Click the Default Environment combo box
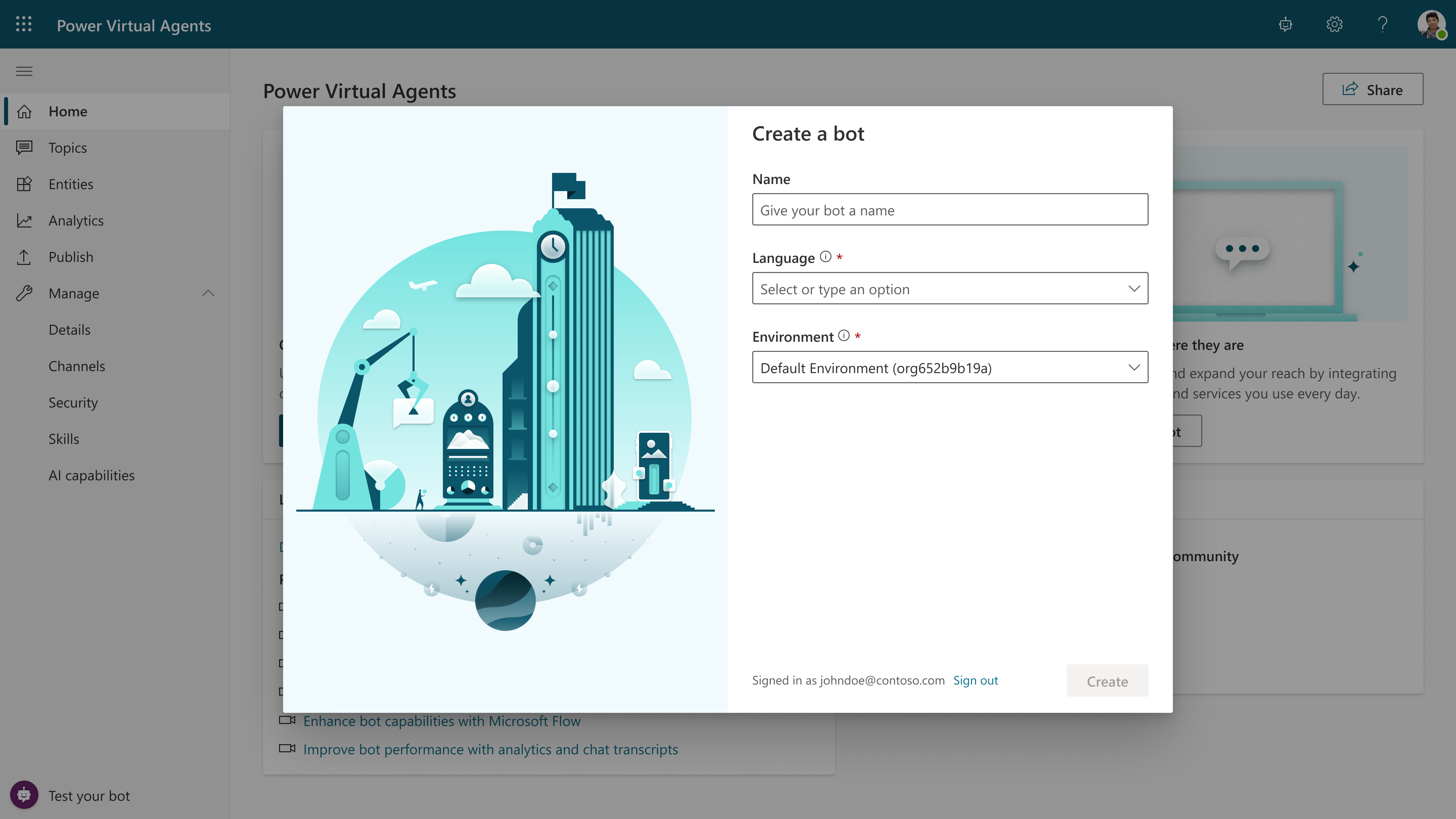Viewport: 1456px width, 819px height. pos(950,367)
